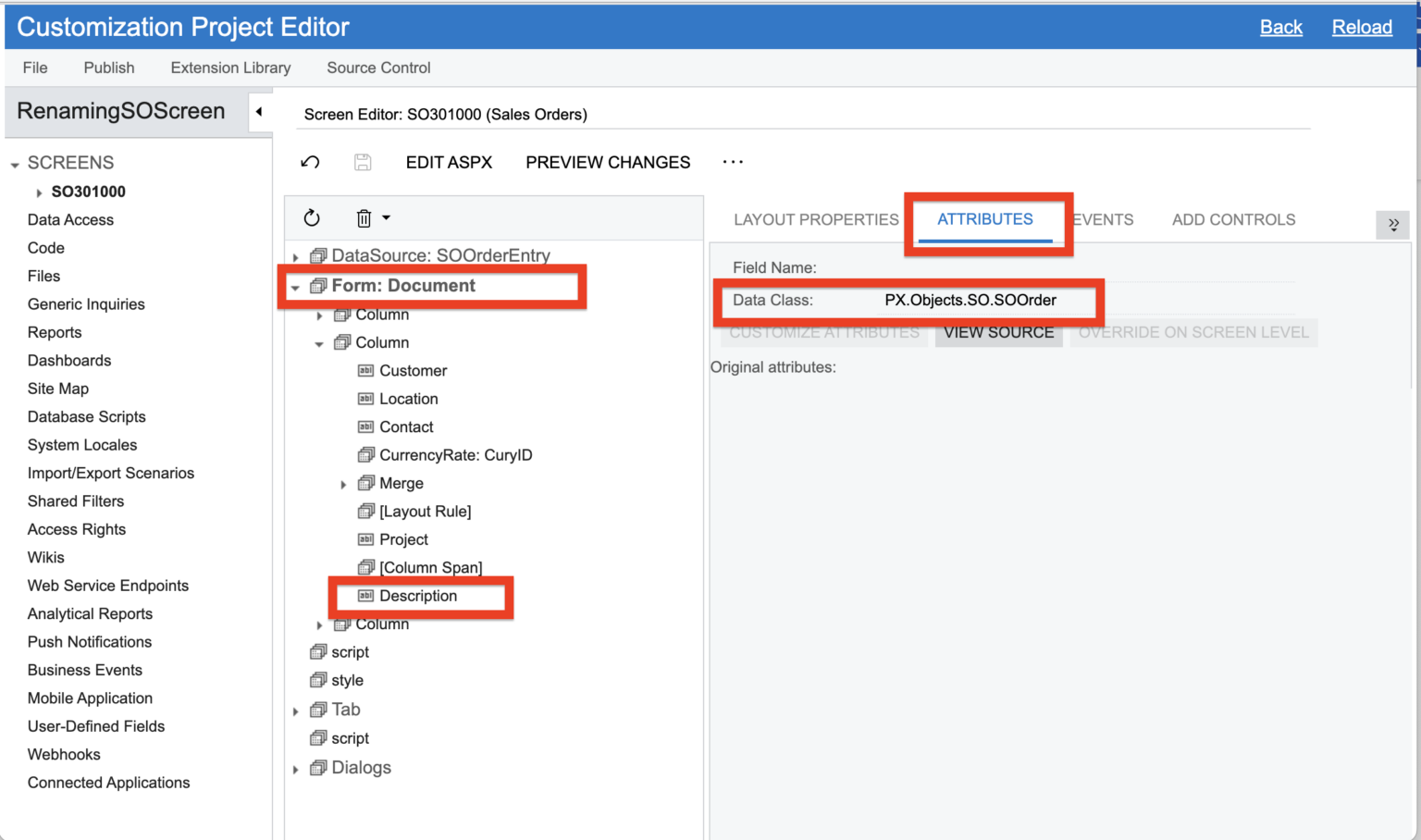
Task: Open Database Scripts in sidebar
Action: point(87,416)
